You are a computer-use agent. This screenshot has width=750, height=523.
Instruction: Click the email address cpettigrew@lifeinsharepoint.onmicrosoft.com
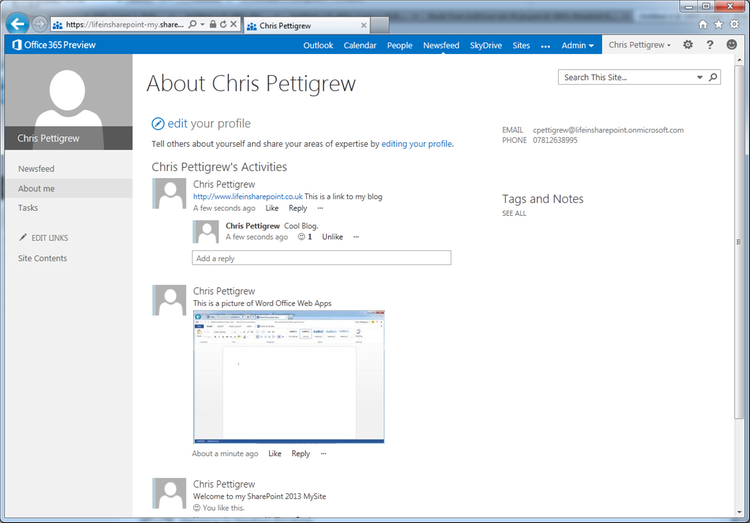(608, 130)
